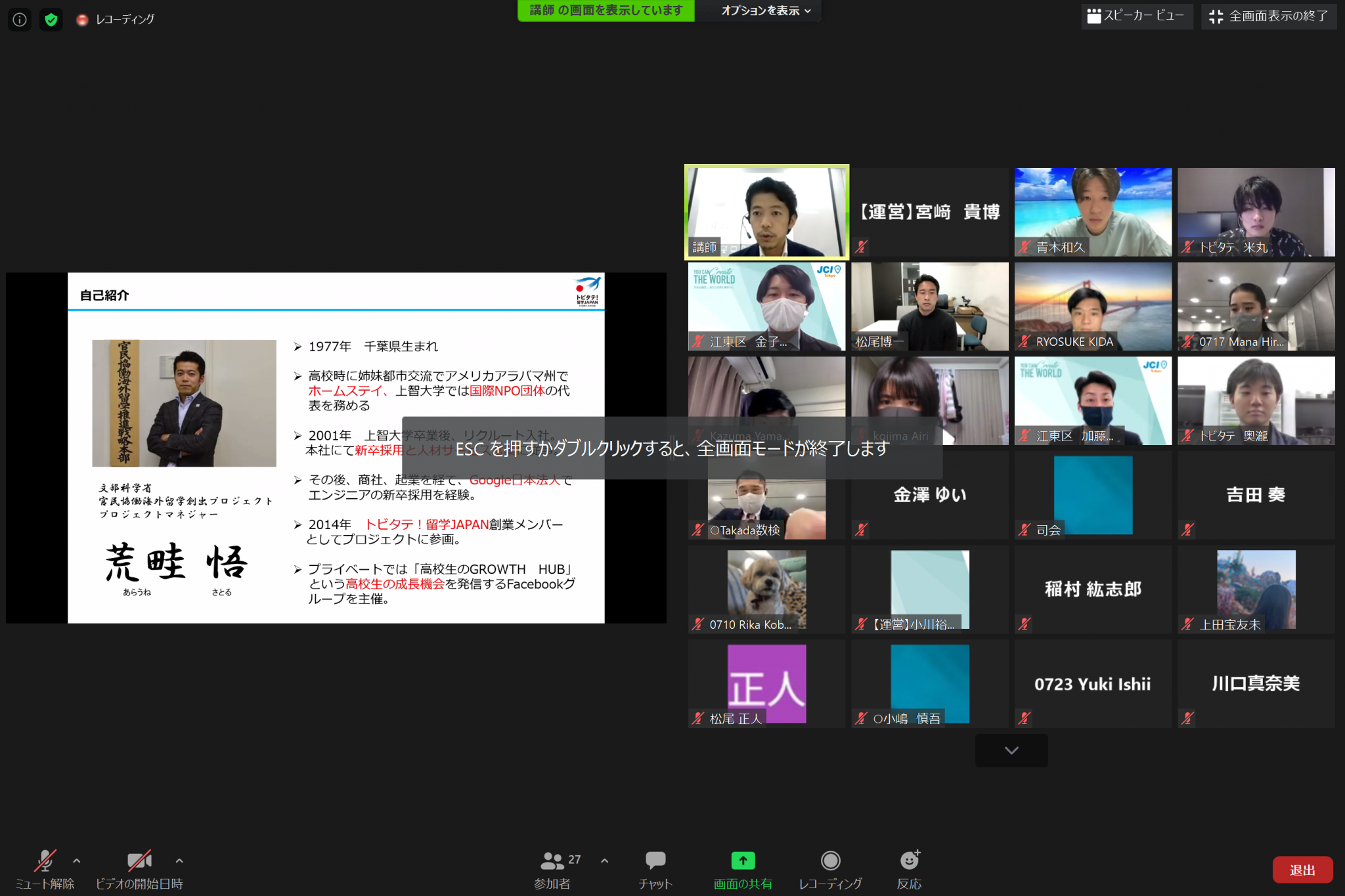Viewport: 1345px width, 896px height.
Task: Click the red recording indicator at top
Action: coord(83,20)
